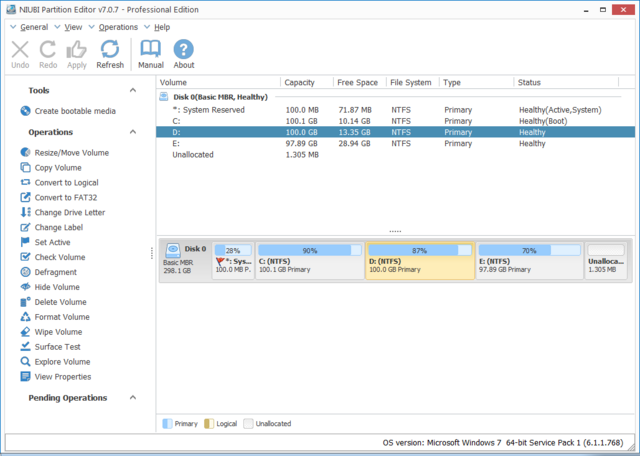
Task: Select the Unallocated block in disk map
Action: coord(606,261)
